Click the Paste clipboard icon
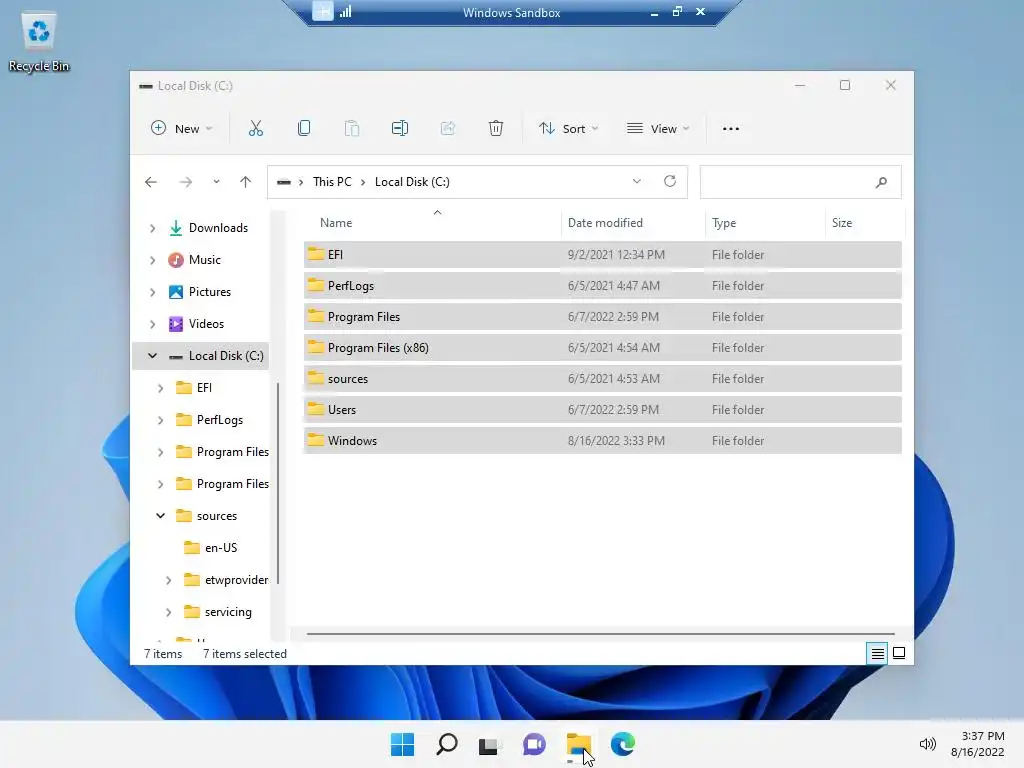 coord(351,129)
